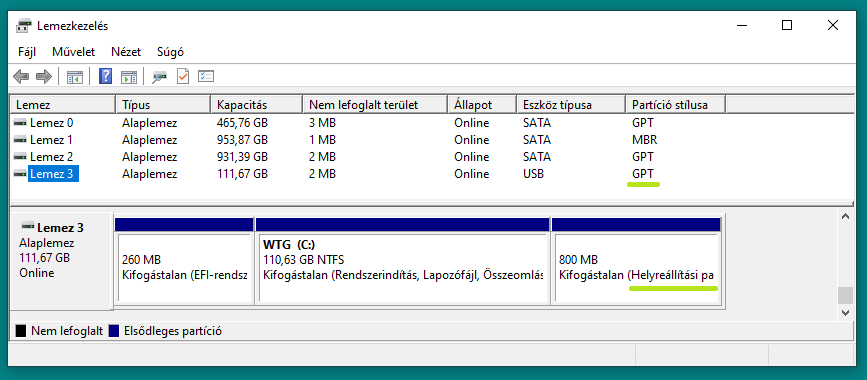Screen dimensions: 867x380
Task: Open the Nézet menu
Action: click(x=126, y=52)
